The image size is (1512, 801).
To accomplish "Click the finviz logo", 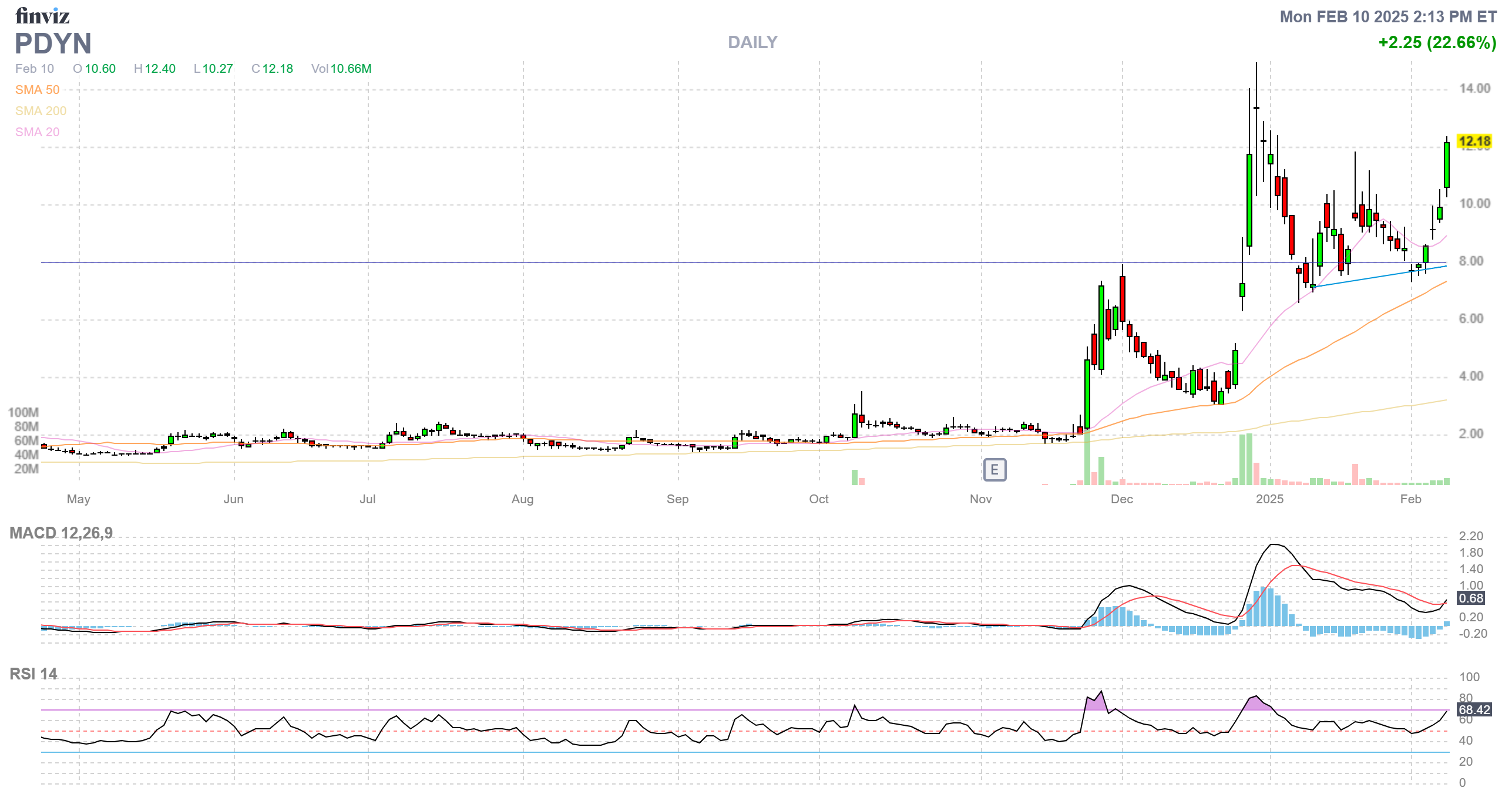I will click(42, 16).
